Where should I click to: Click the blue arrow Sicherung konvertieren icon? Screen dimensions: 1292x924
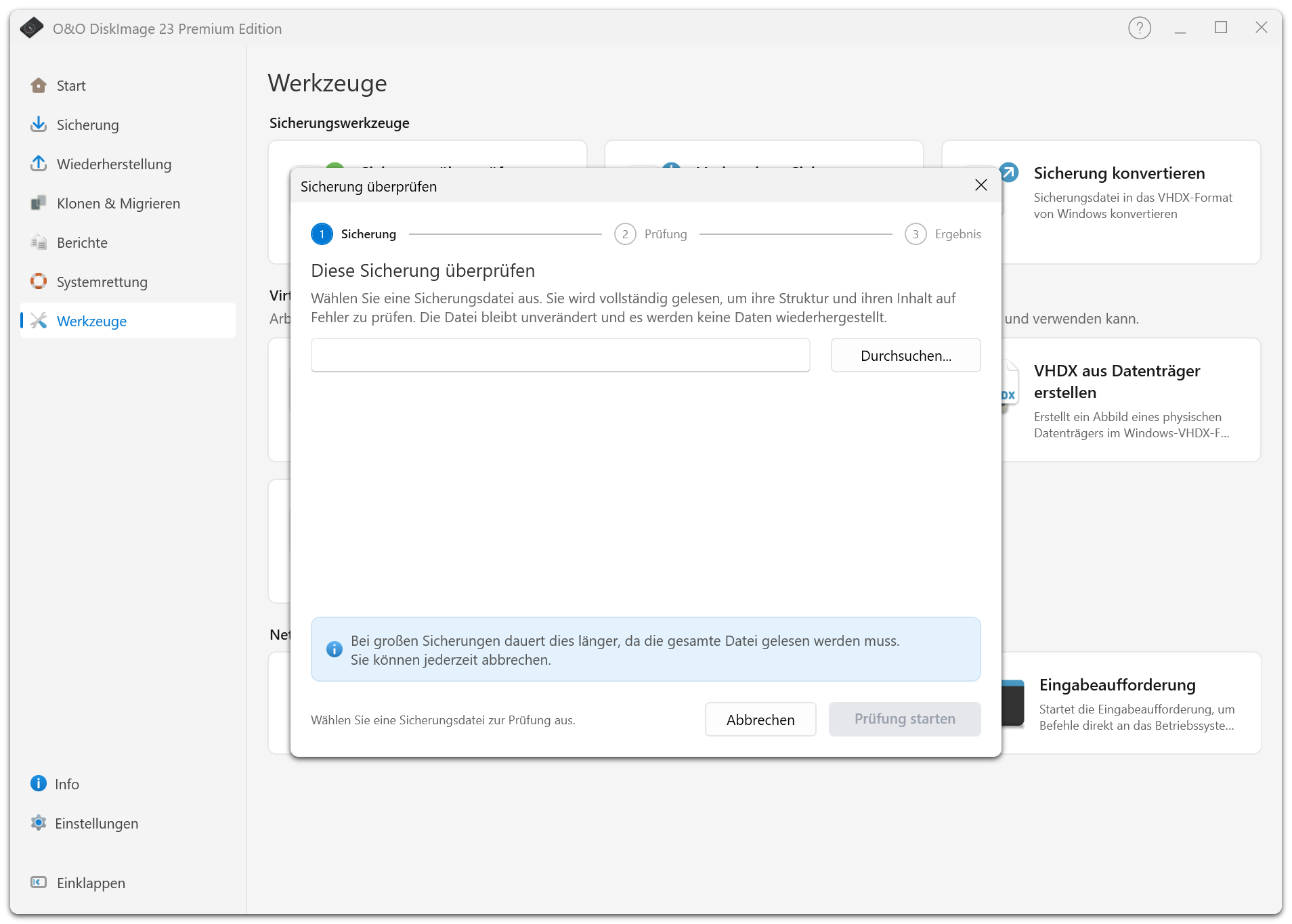[x=1008, y=173]
